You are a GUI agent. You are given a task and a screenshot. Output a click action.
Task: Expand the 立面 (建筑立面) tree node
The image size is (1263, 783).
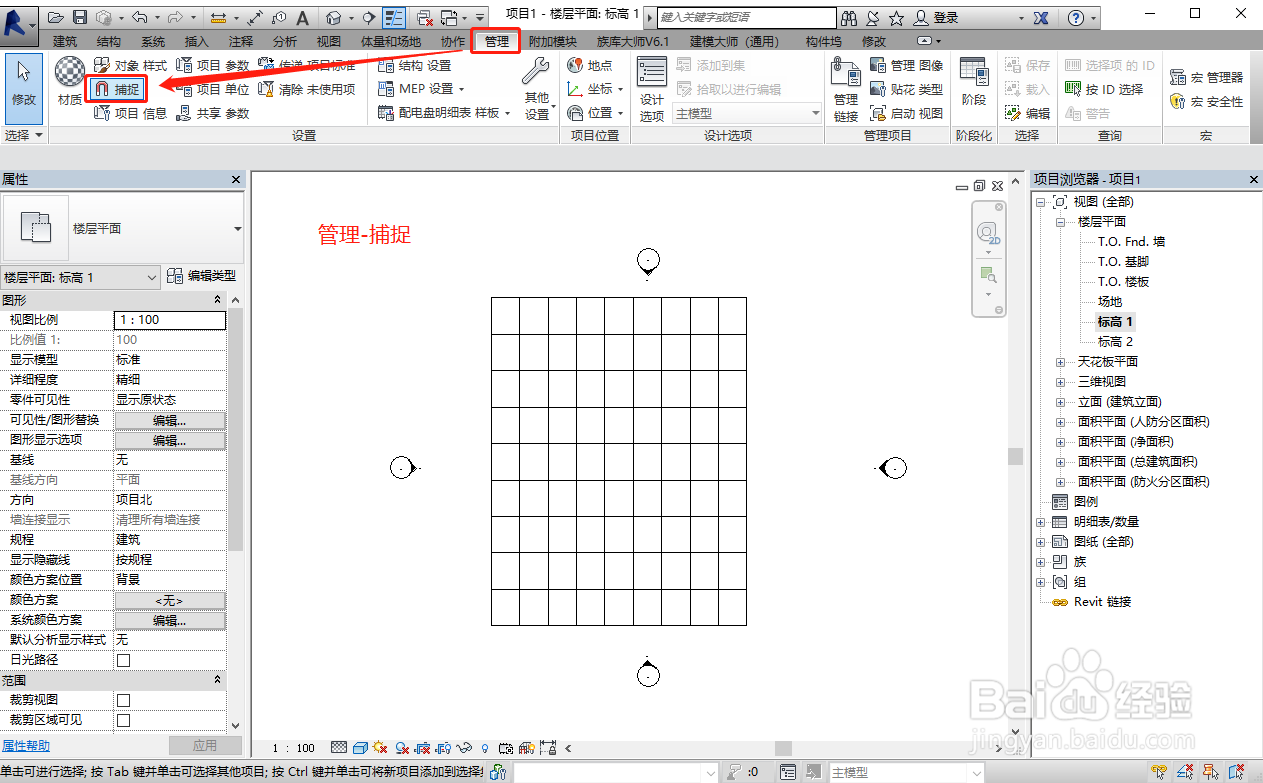click(1060, 402)
